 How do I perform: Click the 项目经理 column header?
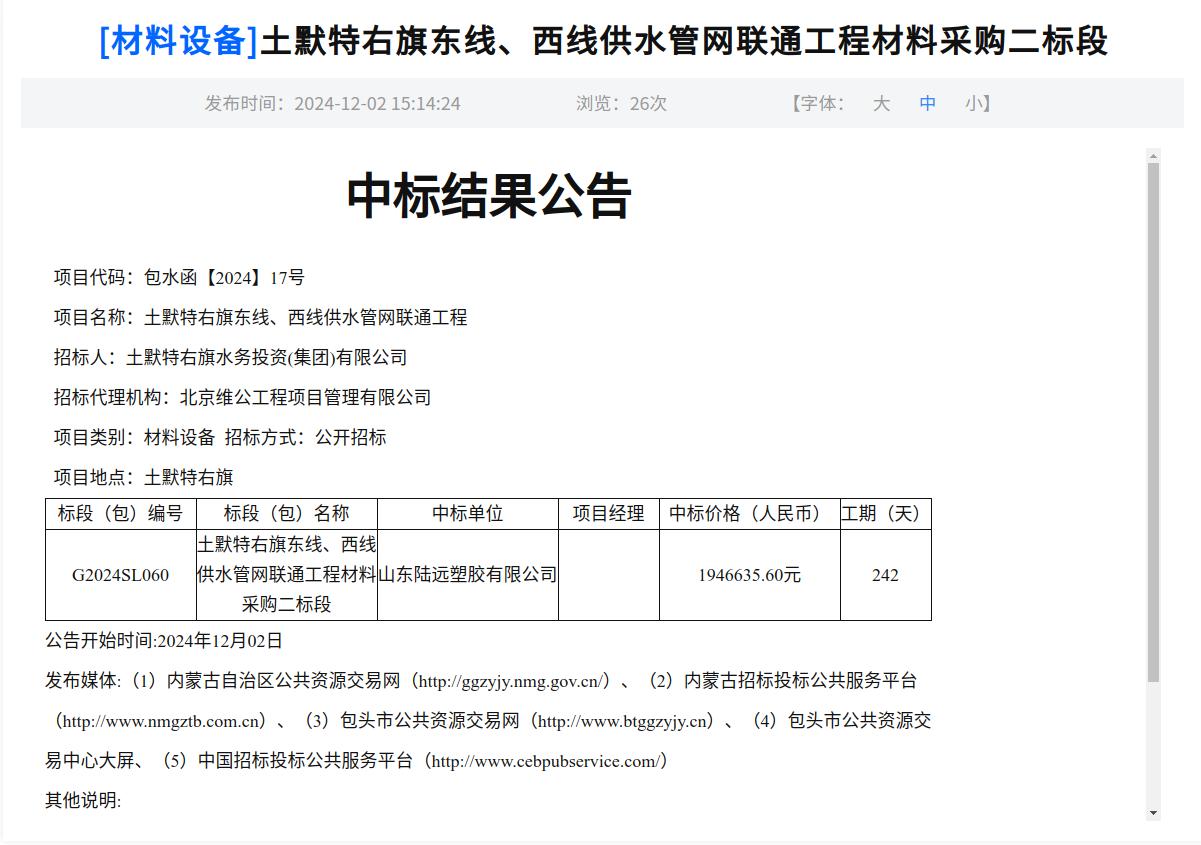pyautogui.click(x=608, y=514)
